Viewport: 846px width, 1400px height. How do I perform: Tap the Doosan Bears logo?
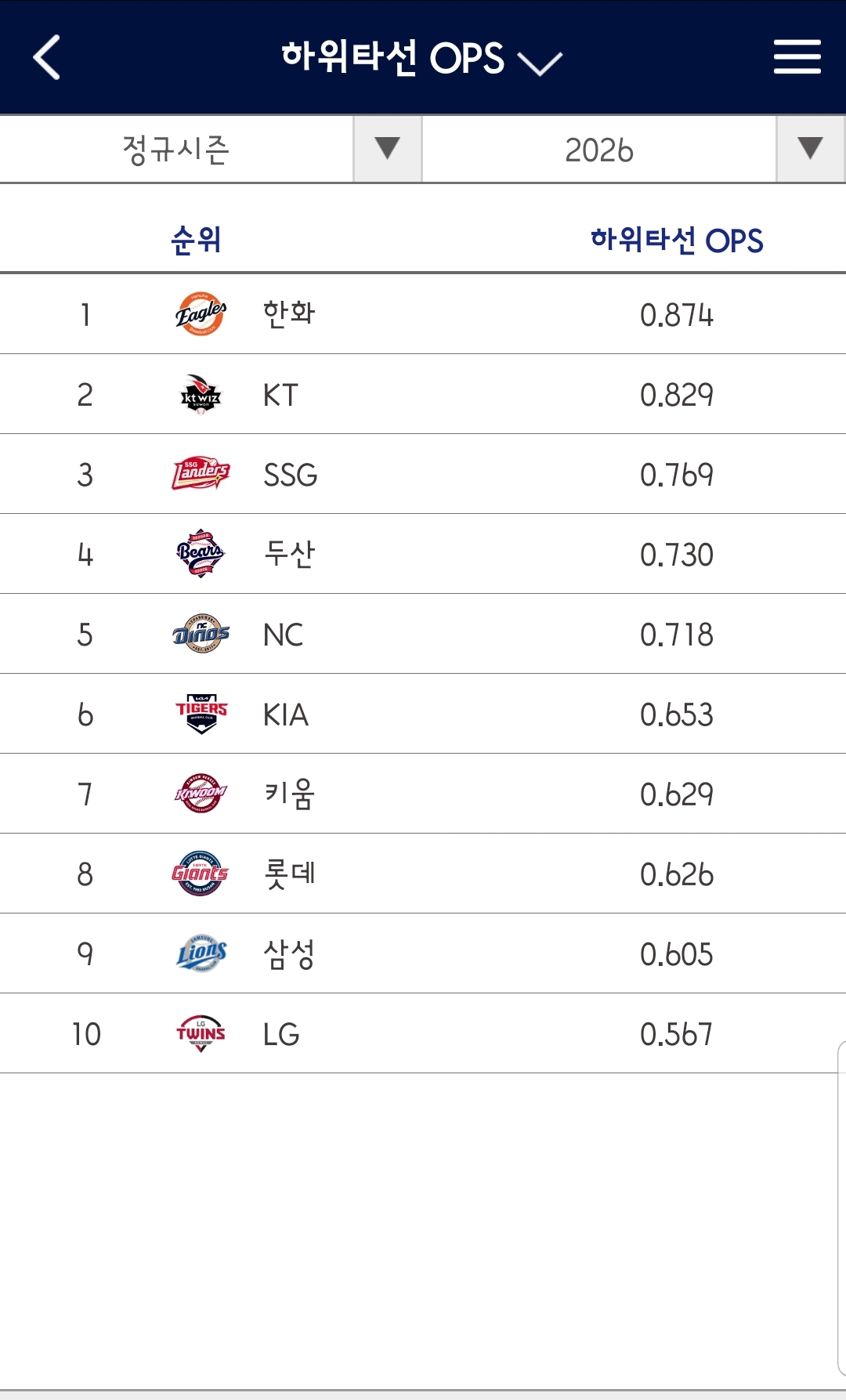(x=201, y=554)
